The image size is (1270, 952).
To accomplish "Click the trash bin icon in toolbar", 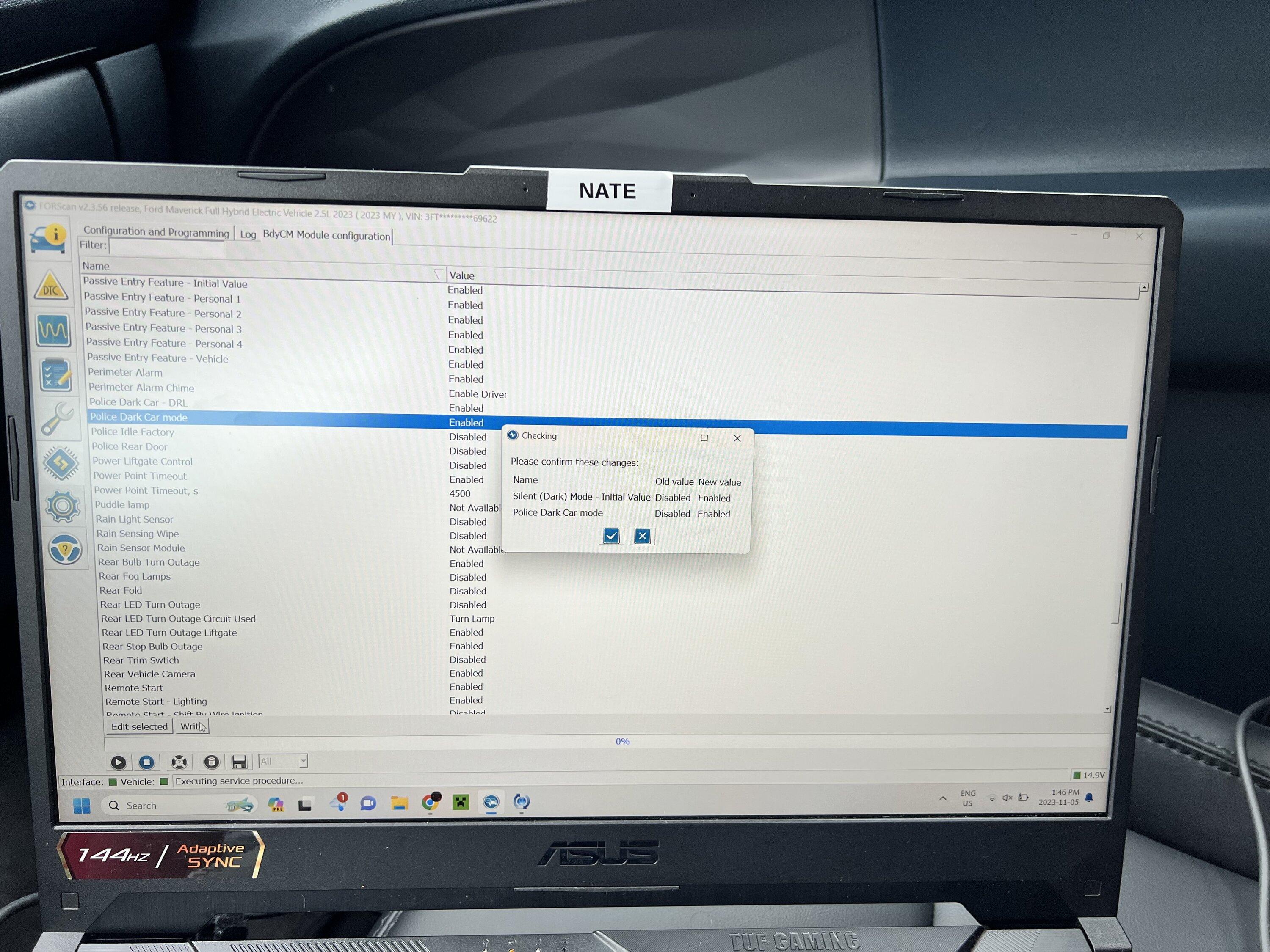I will point(211,762).
